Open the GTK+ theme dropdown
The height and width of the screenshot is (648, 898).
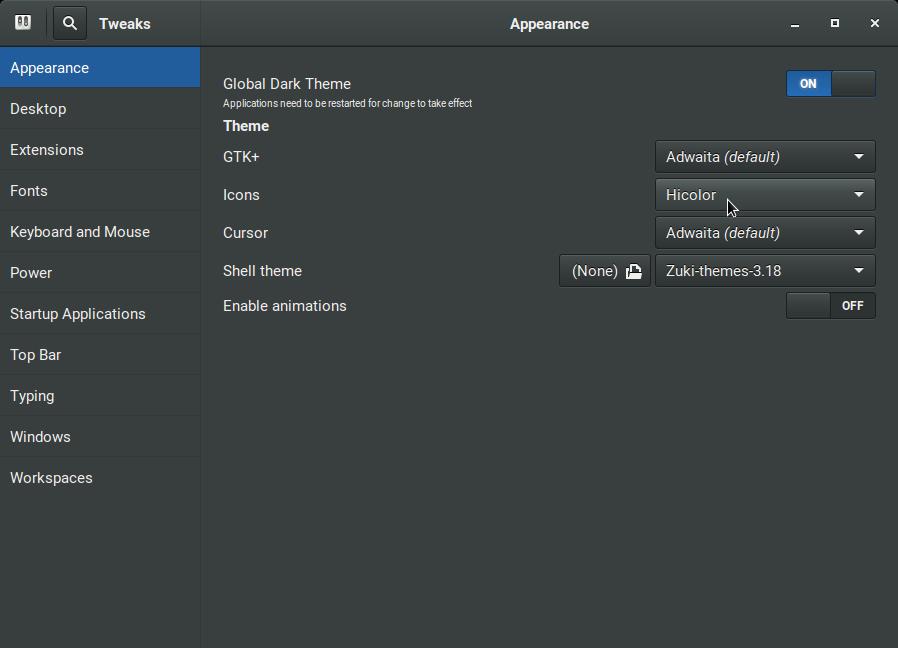click(x=765, y=157)
